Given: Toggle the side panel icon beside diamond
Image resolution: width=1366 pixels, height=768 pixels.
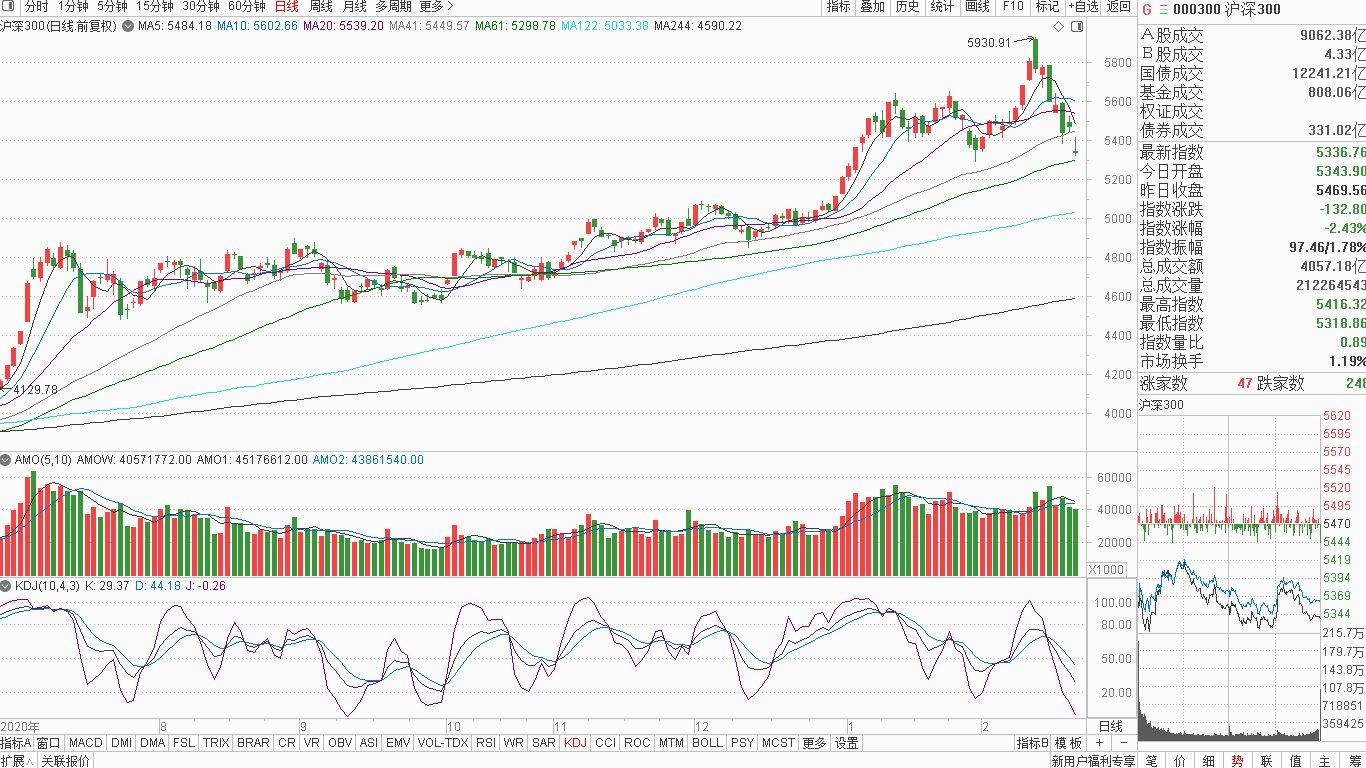Looking at the screenshot, I should click(1076, 26).
